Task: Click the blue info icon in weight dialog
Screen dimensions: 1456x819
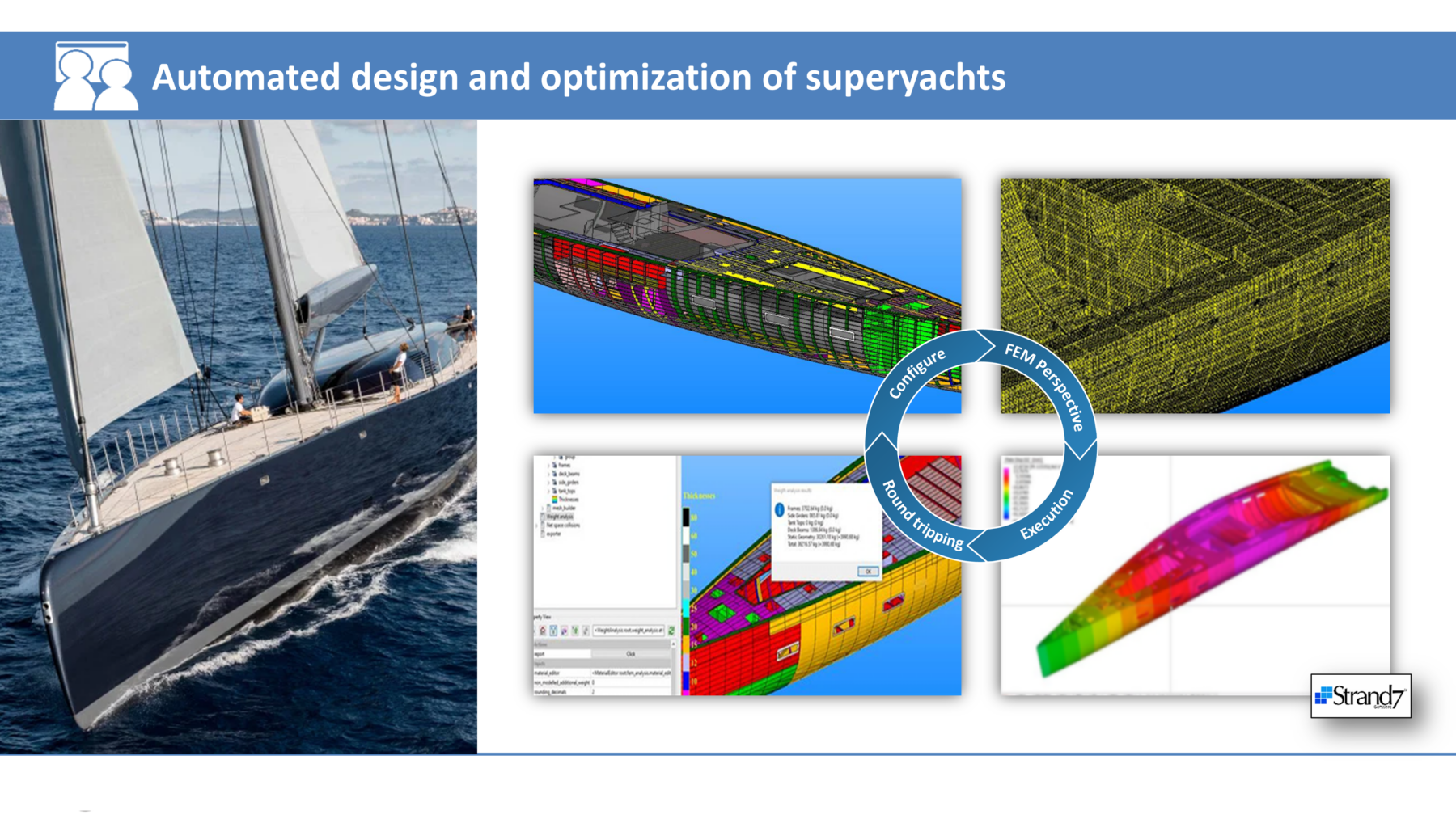Action: point(779,510)
